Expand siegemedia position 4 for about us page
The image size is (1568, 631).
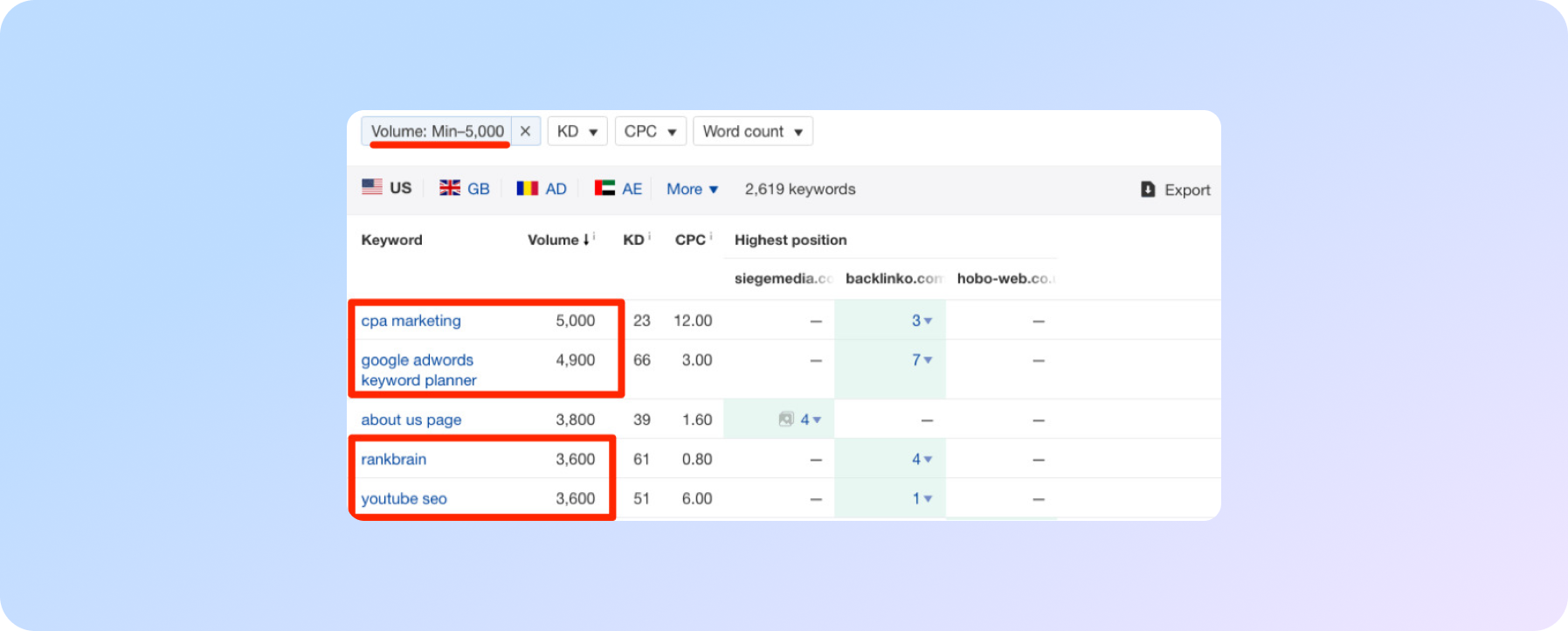(811, 420)
